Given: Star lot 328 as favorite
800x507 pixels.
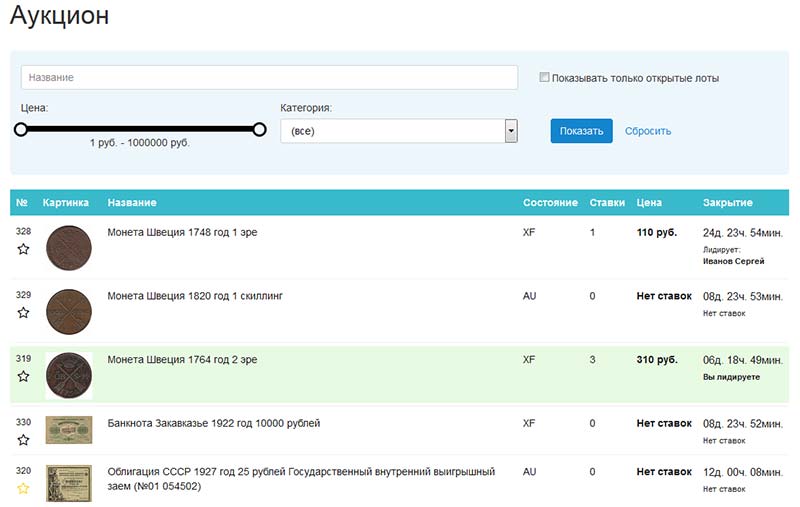Looking at the screenshot, I should point(23,250).
